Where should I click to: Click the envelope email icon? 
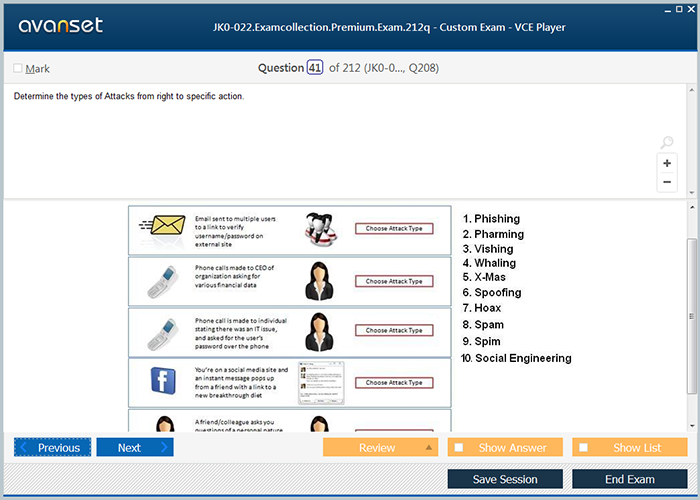click(162, 225)
